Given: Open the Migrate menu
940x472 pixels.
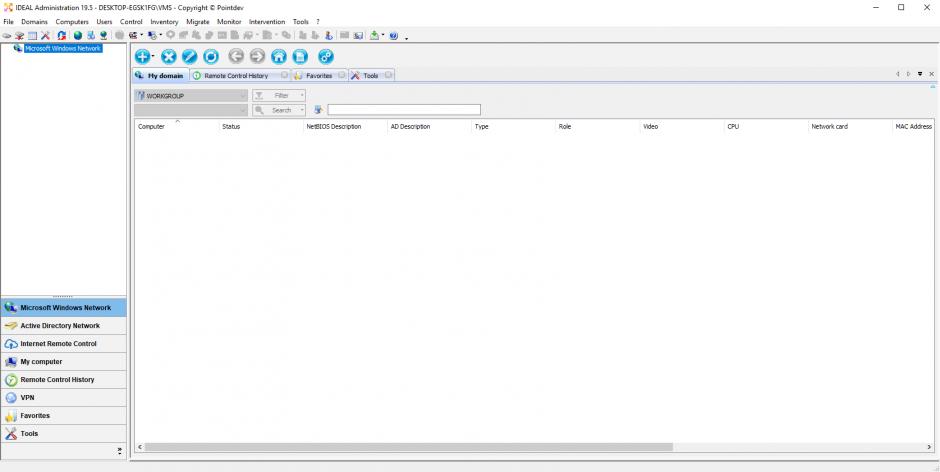Looking at the screenshot, I should [198, 22].
